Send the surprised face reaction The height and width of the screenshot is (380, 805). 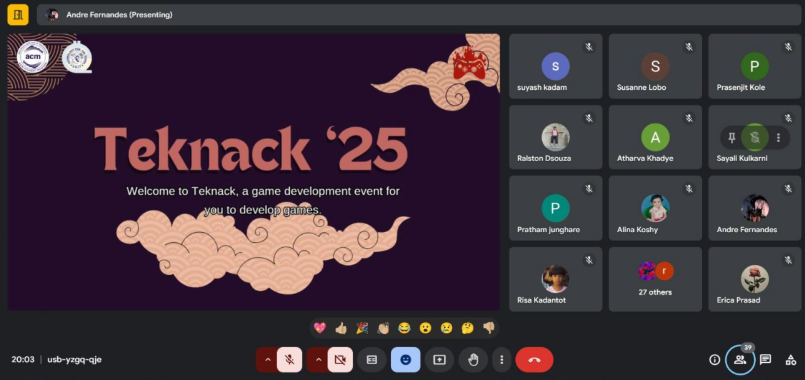coord(425,328)
